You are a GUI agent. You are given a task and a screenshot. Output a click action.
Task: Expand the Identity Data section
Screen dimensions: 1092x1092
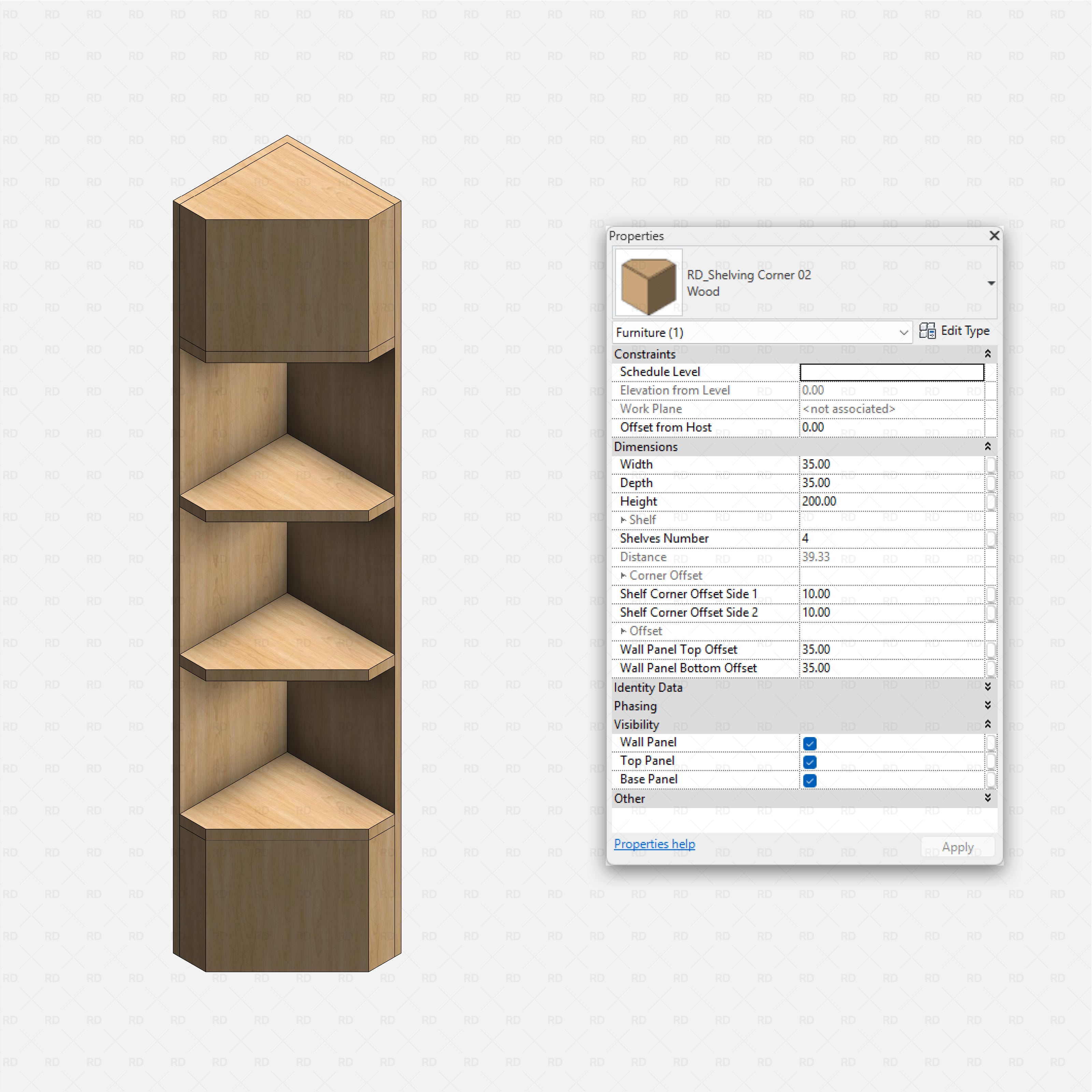pos(988,687)
